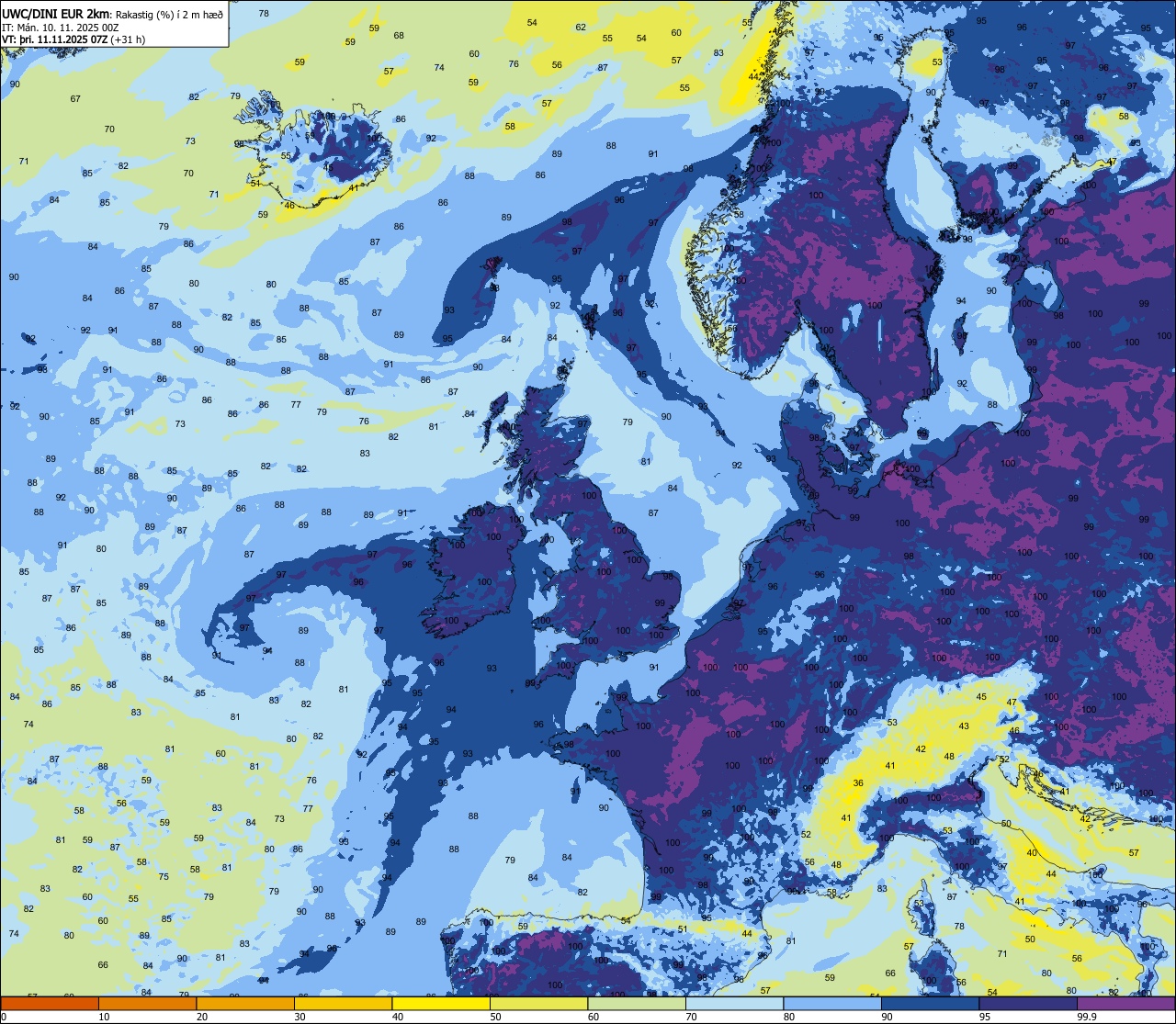
Task: Click the legend tick label 95
Action: (x=985, y=1017)
